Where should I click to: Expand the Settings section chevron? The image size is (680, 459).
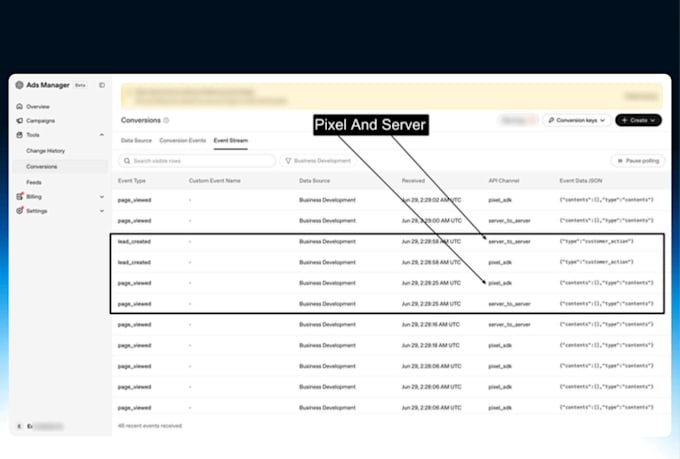point(102,211)
